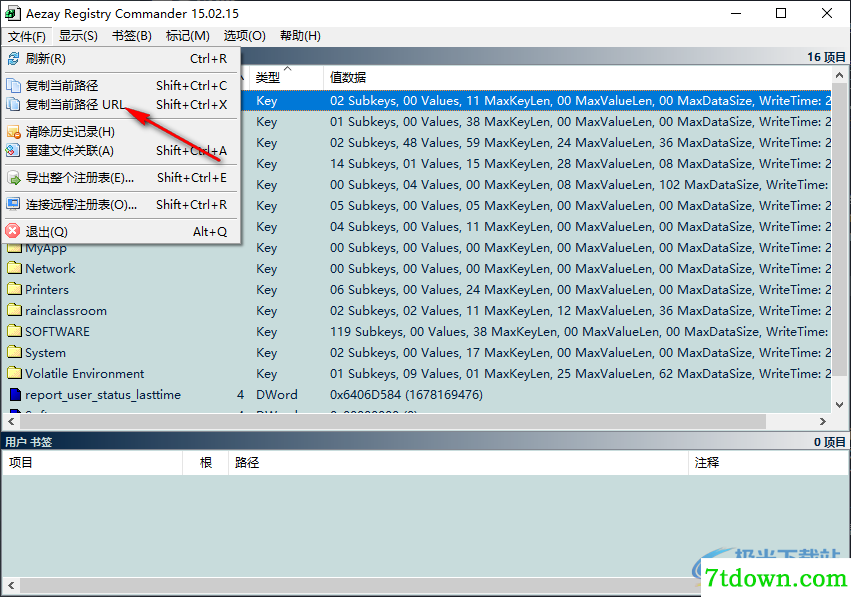Choose 重建文件关联(A) menu entry
Screen dimensions: 851x597
pos(122,150)
